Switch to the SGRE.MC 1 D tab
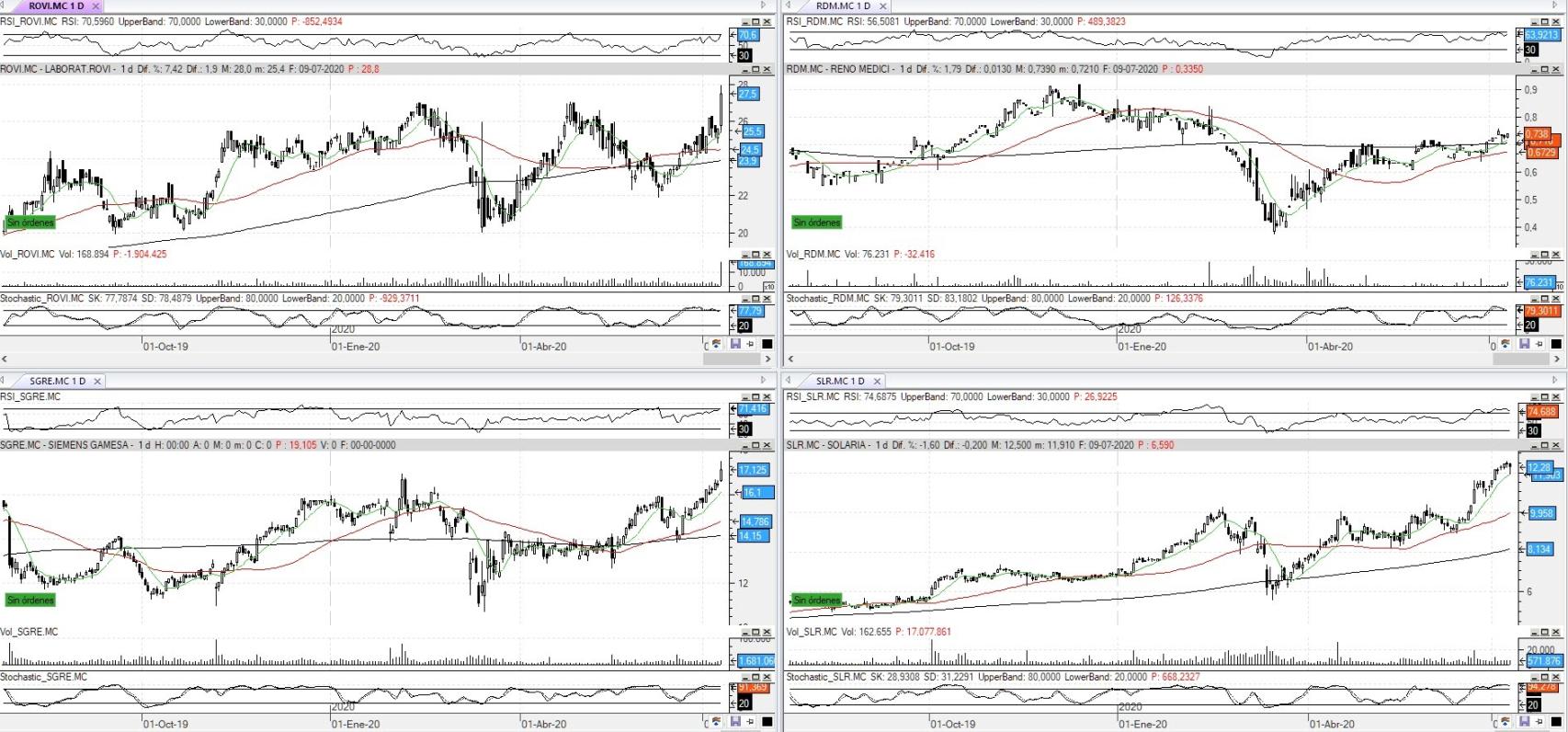The width and height of the screenshot is (1568, 732). [x=57, y=381]
